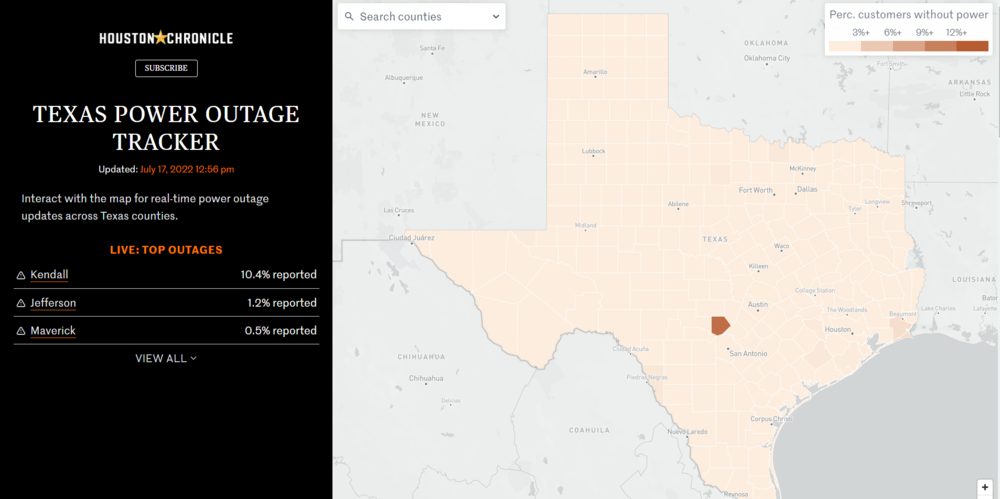Open the Search counties dropdown arrow

(x=496, y=17)
